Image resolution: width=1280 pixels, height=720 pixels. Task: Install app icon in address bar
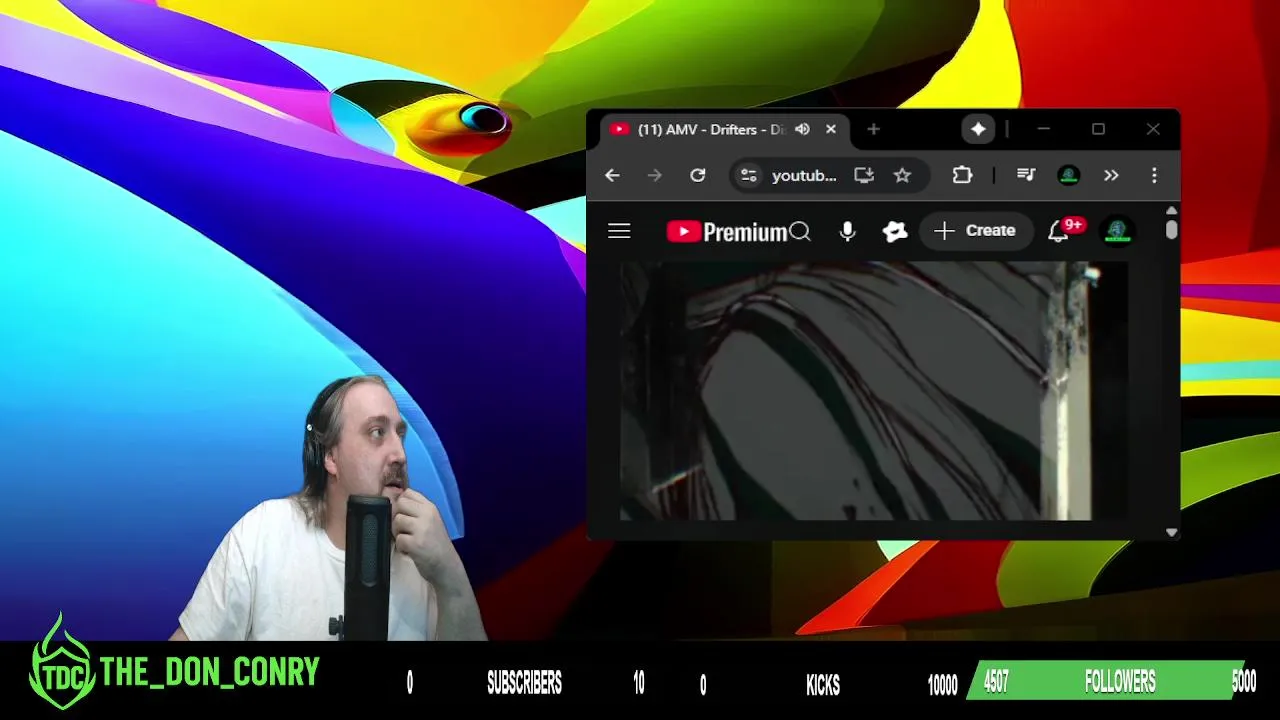pos(864,175)
